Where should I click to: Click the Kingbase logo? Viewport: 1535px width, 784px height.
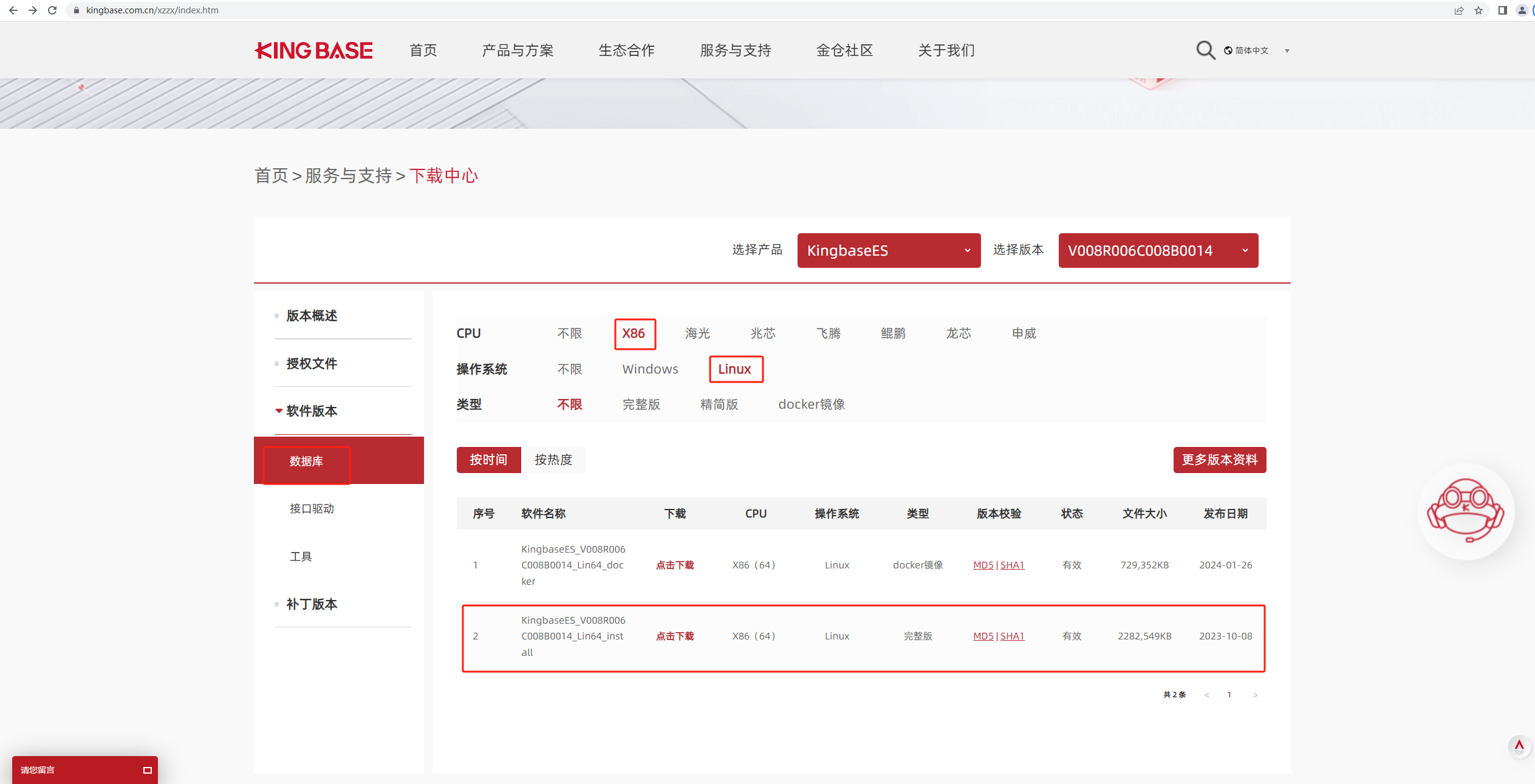pyautogui.click(x=313, y=50)
